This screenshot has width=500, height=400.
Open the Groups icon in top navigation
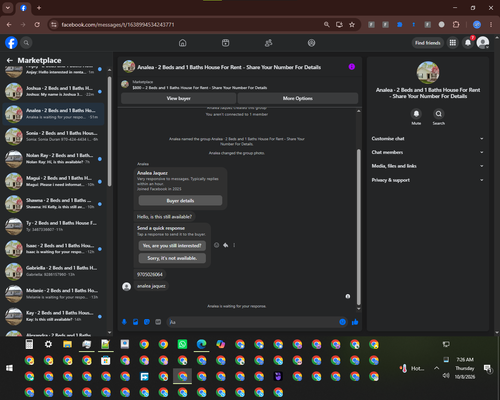click(x=311, y=43)
